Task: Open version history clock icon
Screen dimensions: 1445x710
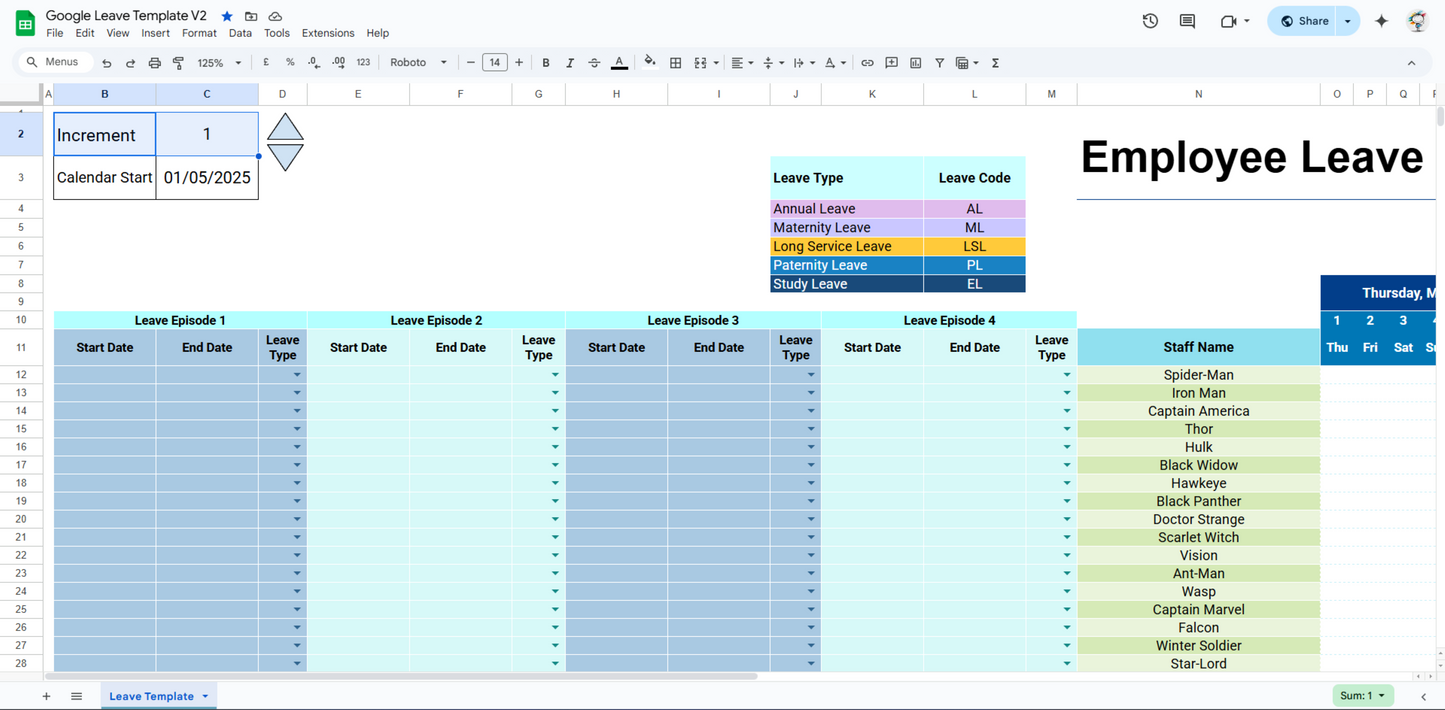Action: click(1150, 21)
